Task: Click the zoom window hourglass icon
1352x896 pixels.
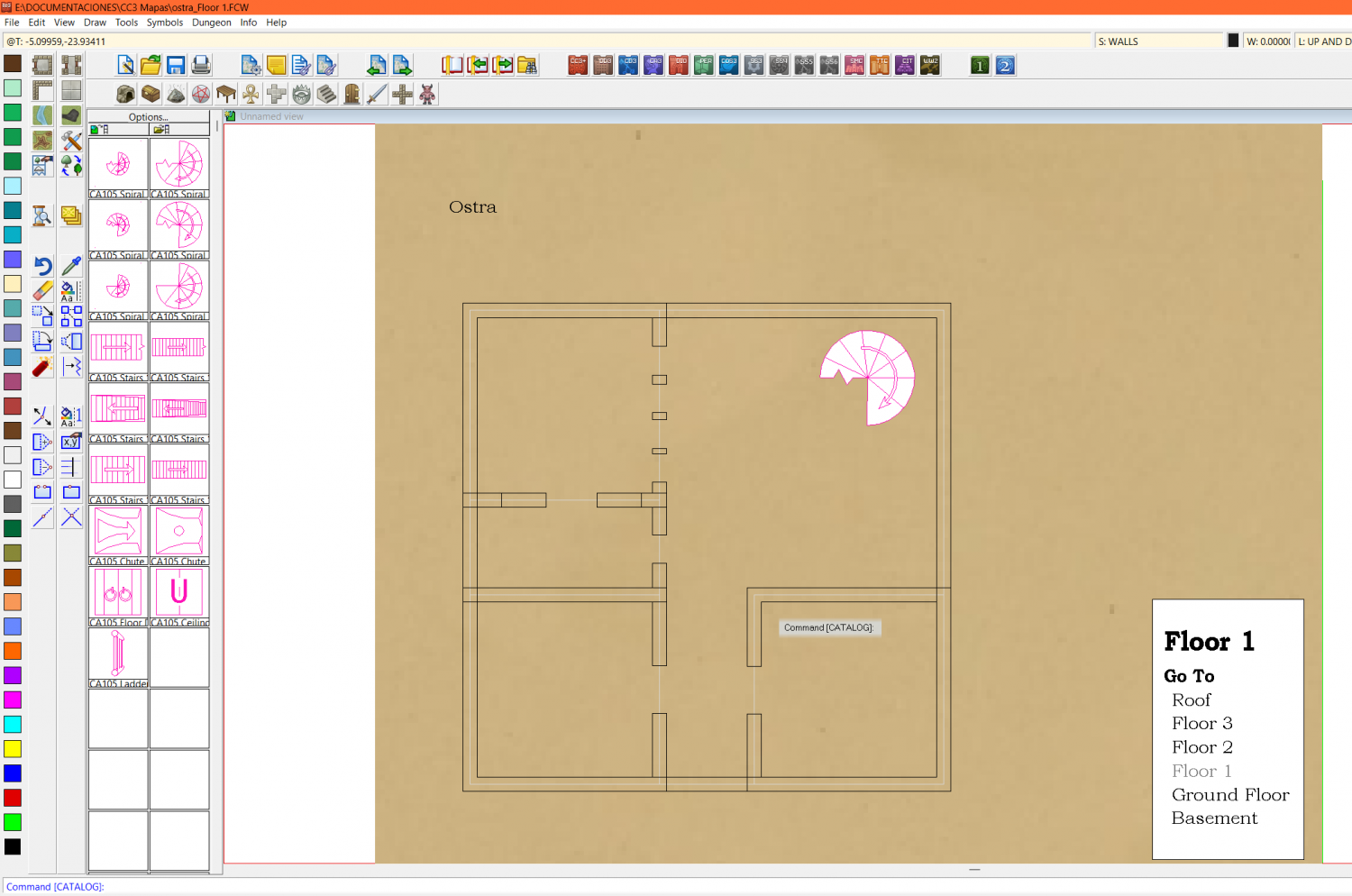Action: (x=42, y=216)
